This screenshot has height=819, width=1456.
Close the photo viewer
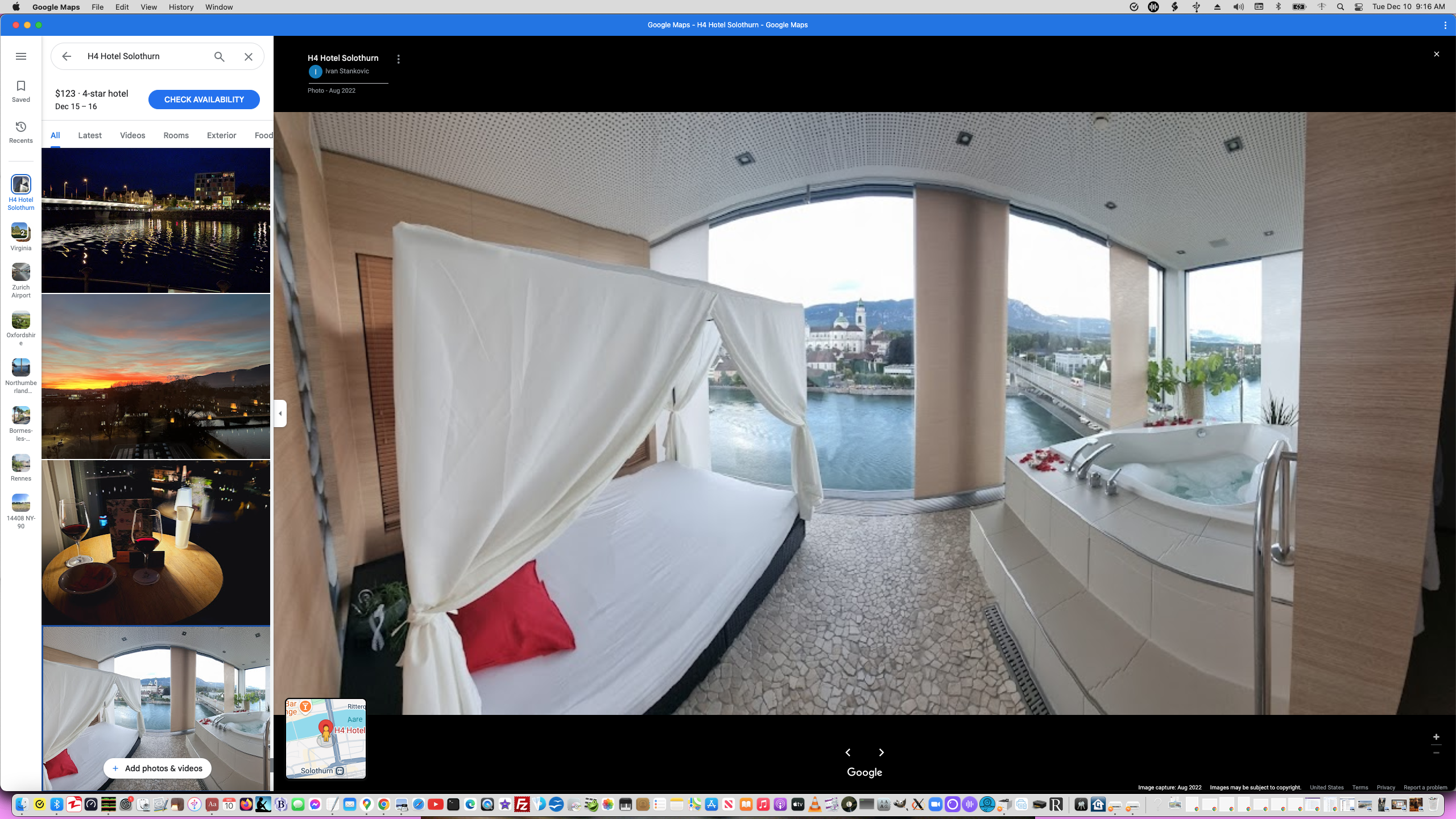[x=1436, y=54]
